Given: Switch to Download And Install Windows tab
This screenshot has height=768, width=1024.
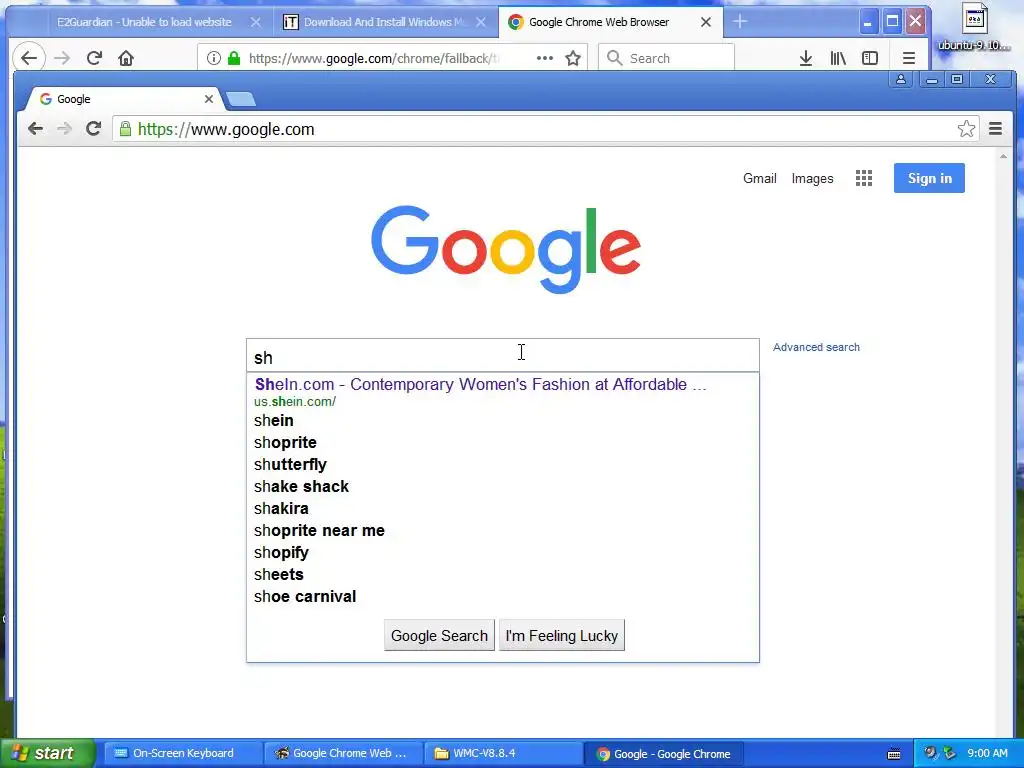Looking at the screenshot, I should [385, 22].
